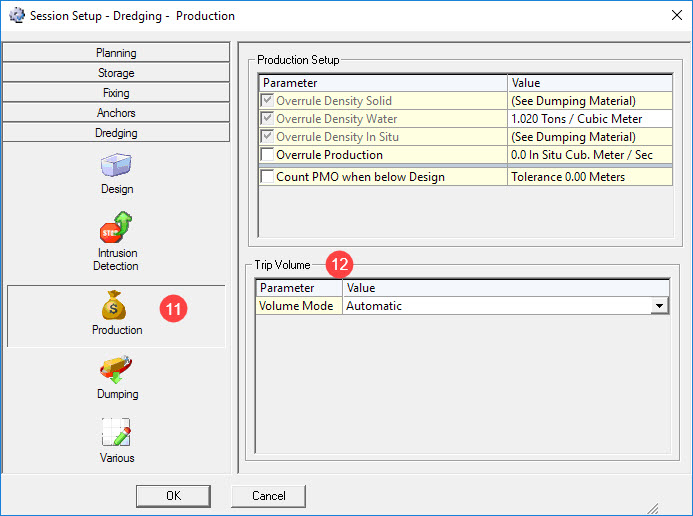Open the Volume Mode dropdown arrow
Viewport: 693px width, 516px height.
[x=659, y=306]
